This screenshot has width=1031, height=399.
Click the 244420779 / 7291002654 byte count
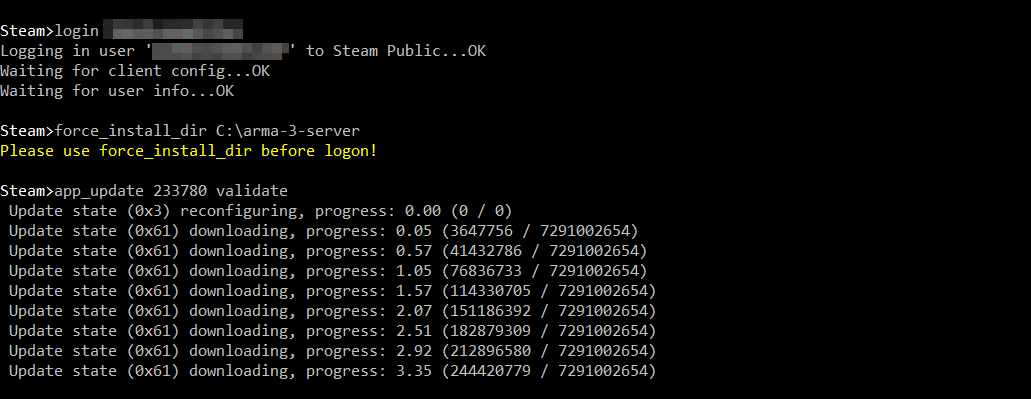point(549,371)
